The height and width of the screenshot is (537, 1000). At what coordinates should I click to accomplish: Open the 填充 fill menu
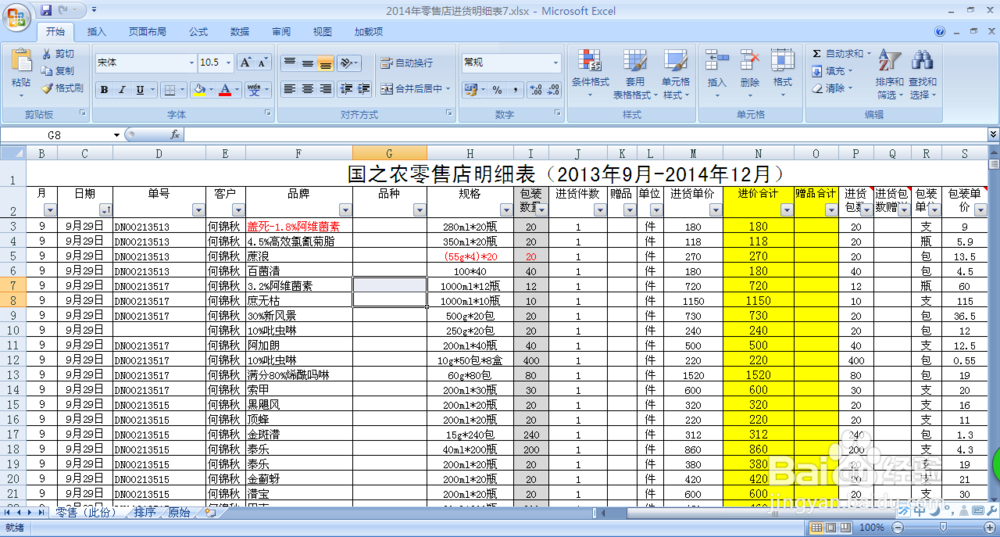[832, 71]
